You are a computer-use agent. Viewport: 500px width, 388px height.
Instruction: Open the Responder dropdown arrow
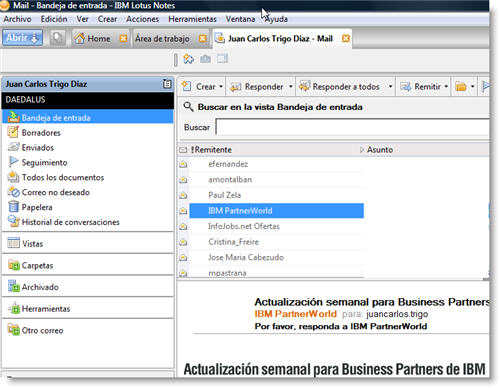pyautogui.click(x=290, y=87)
